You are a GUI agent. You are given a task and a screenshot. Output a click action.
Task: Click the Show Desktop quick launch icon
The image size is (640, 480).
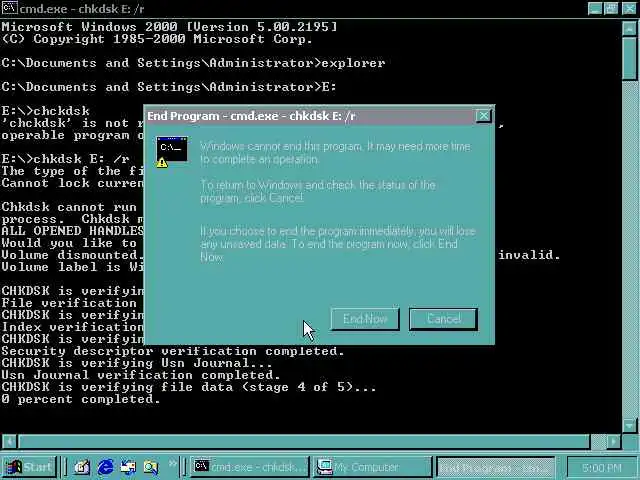click(x=82, y=467)
